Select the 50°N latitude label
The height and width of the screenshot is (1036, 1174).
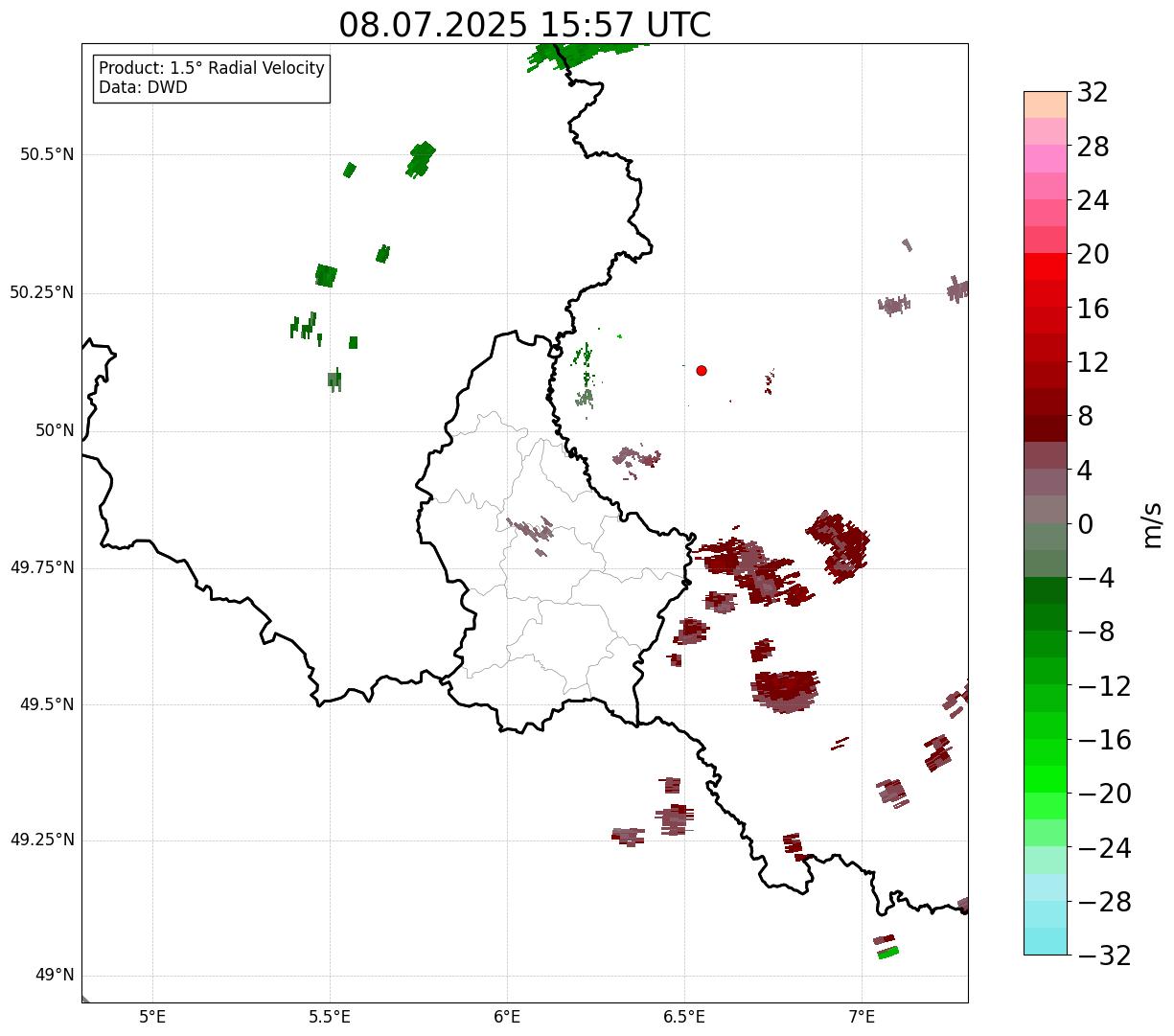[x=55, y=430]
